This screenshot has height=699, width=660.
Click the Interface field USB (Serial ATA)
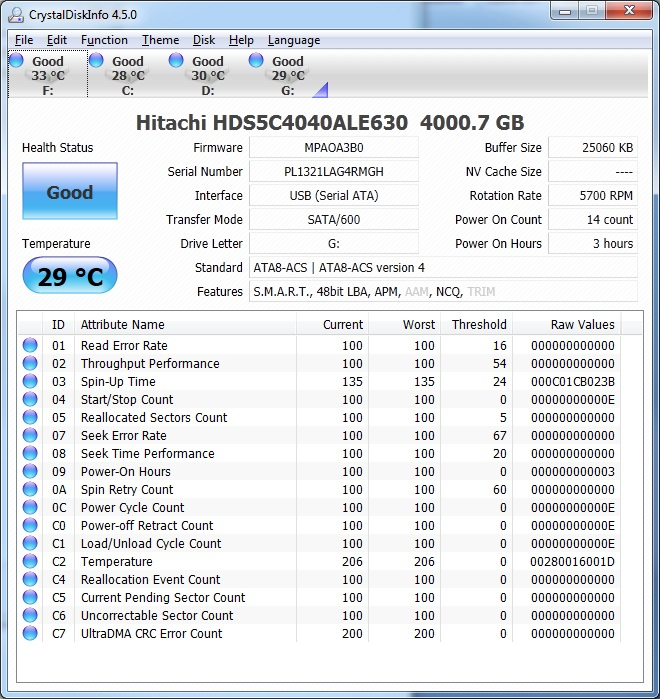coord(334,196)
